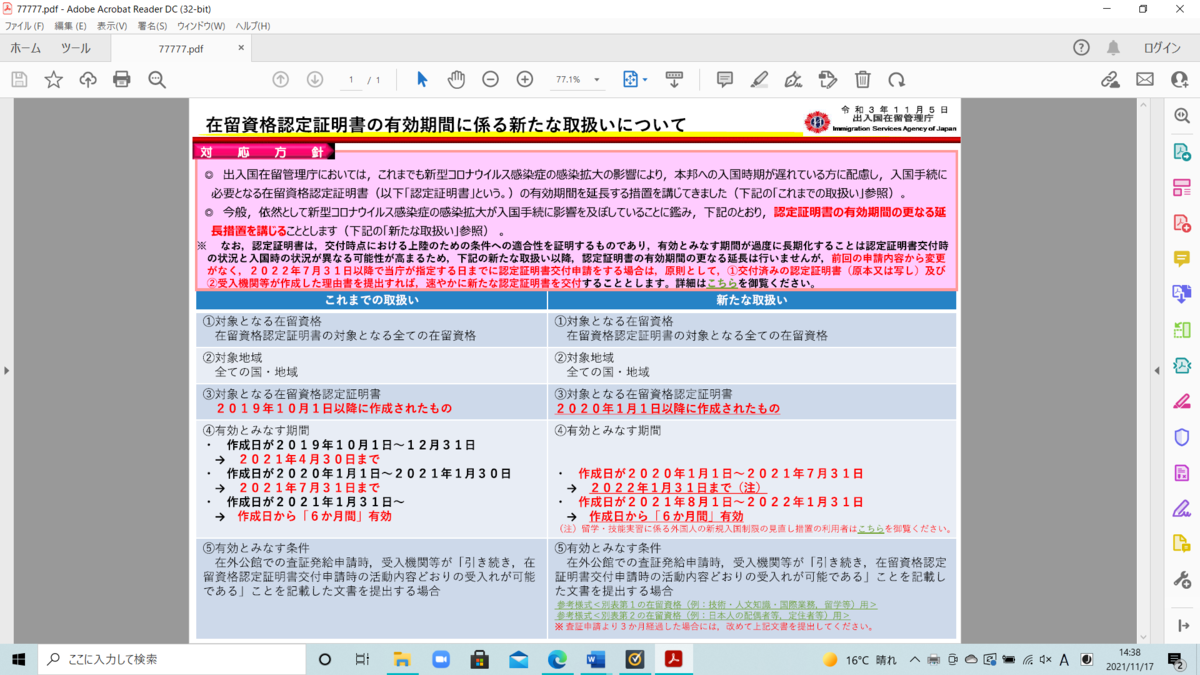Screen dimensions: 1200x675
Task: Zoom out with minus circle
Action: [490, 79]
